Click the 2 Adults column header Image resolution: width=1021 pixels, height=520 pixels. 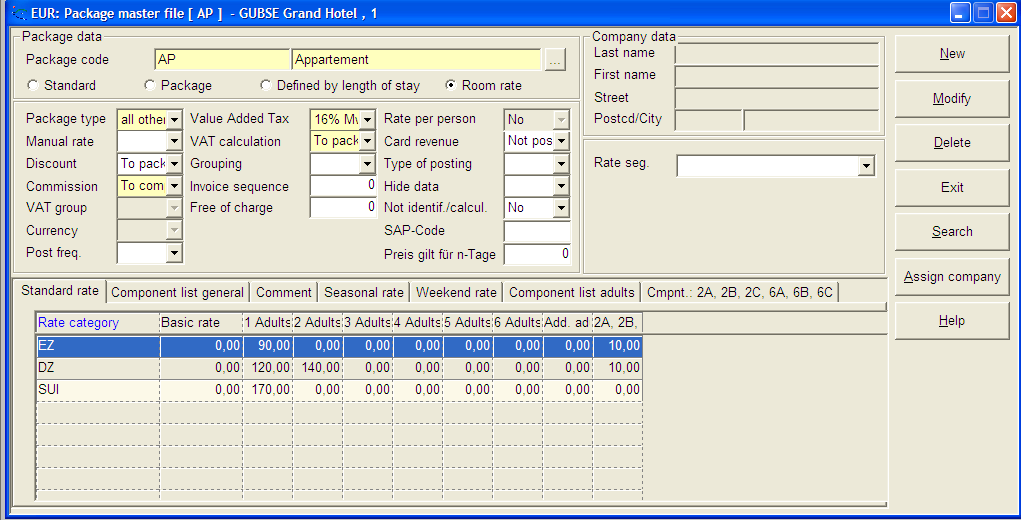pyautogui.click(x=317, y=323)
